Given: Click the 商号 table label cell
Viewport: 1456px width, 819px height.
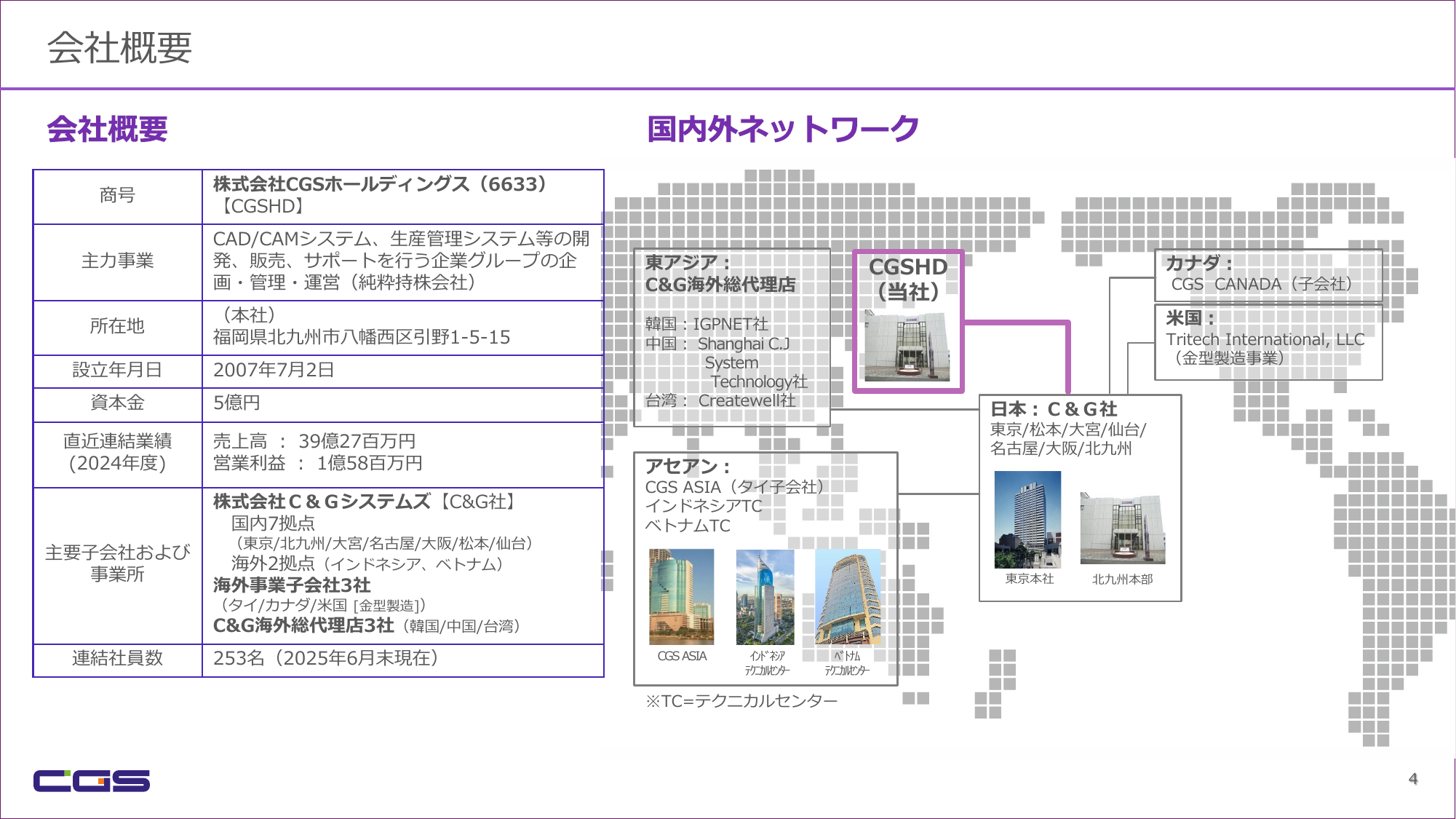Looking at the screenshot, I should (x=117, y=196).
